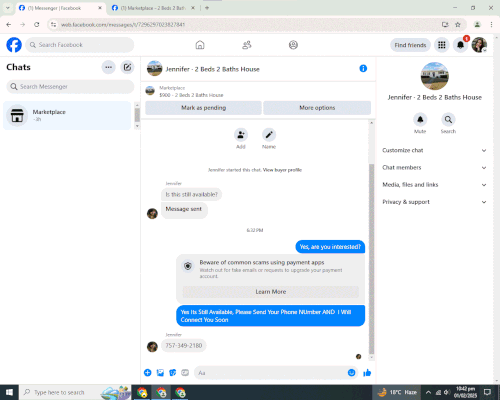Click the message scrollbar thumb
The width and height of the screenshot is (500, 400).
click(x=371, y=259)
